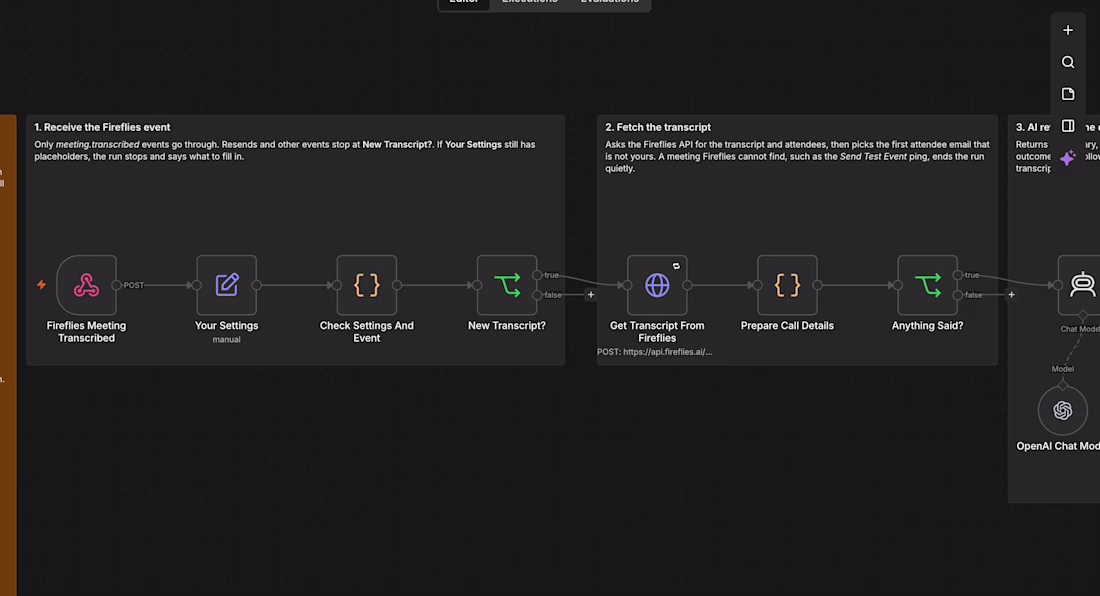The width and height of the screenshot is (1100, 596).
Task: Click the false output handle of New Transcript?
Action: click(537, 295)
